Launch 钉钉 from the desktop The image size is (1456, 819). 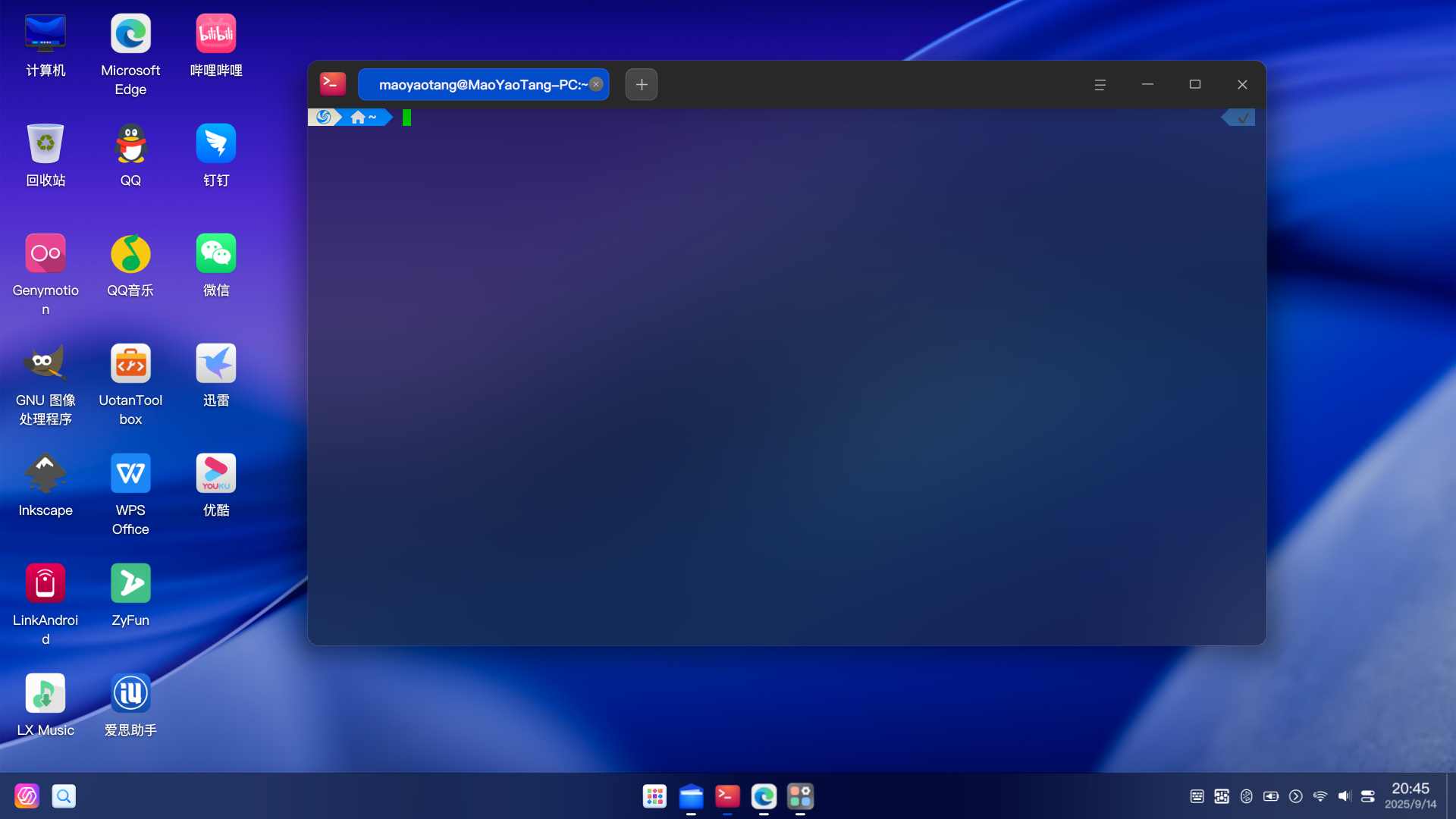(216, 155)
